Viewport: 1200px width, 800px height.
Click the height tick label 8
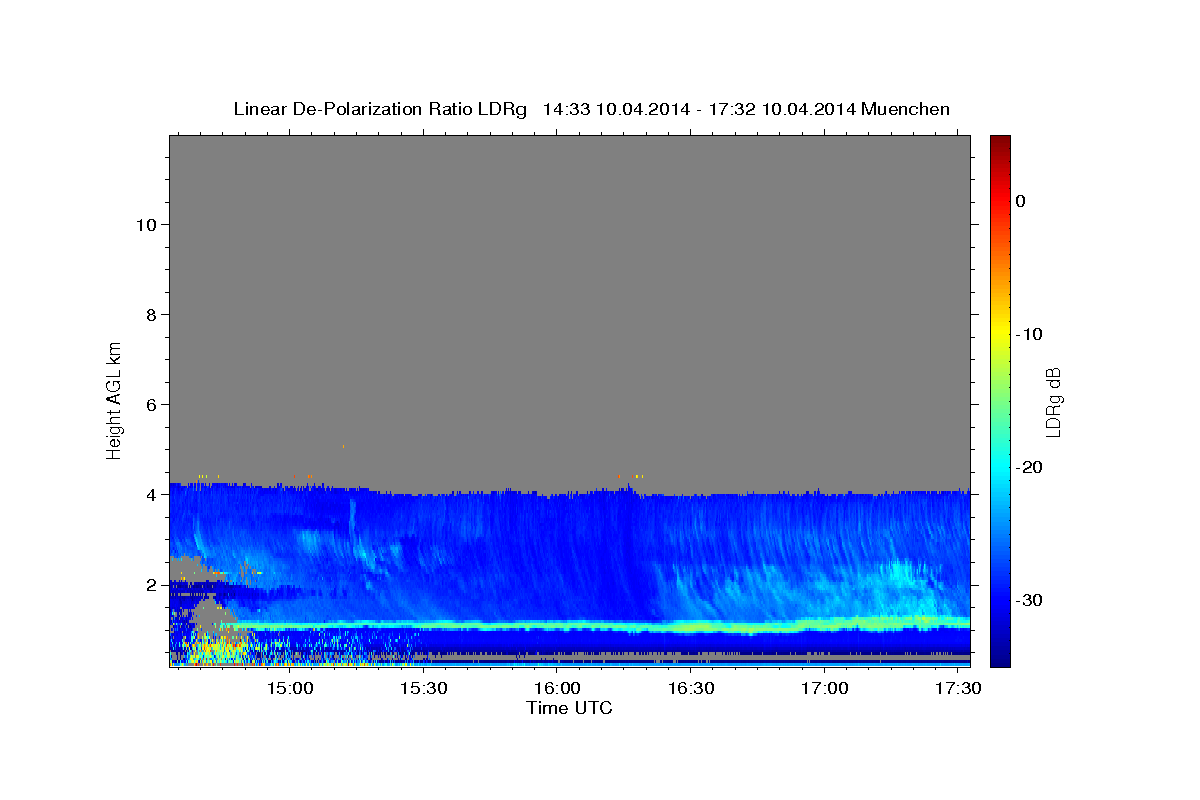(152, 315)
